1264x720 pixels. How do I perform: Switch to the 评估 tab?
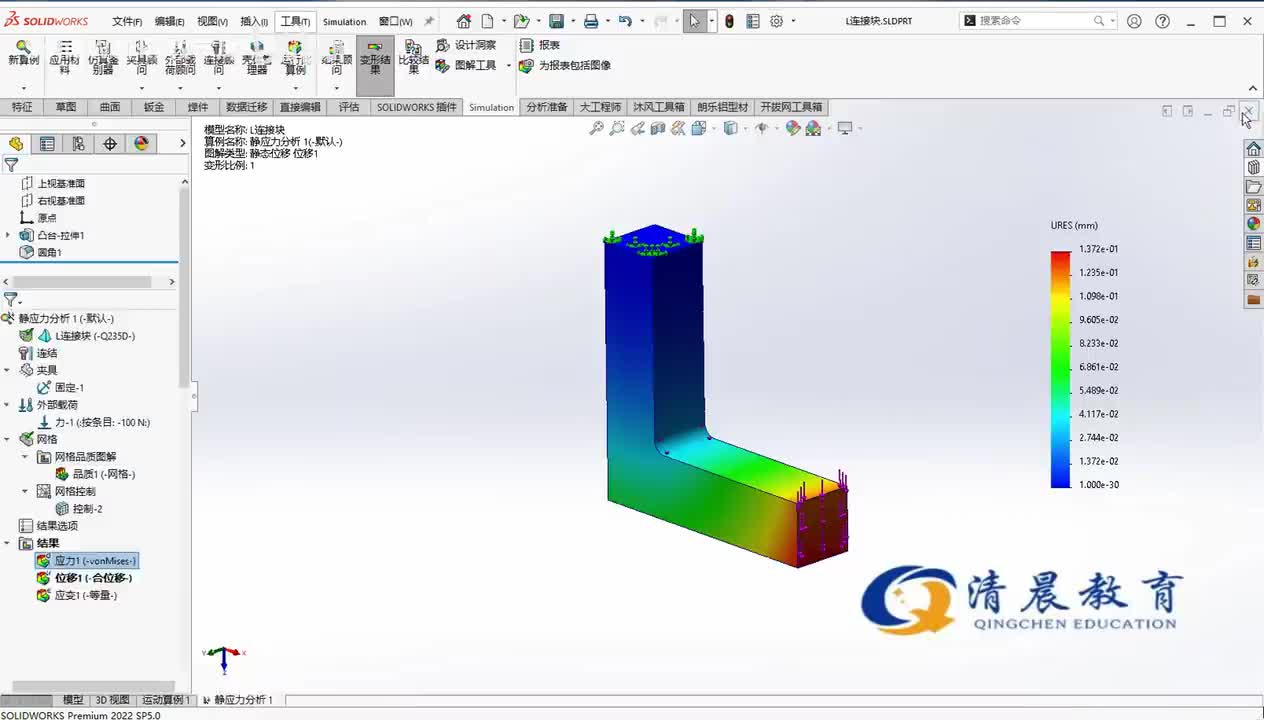(x=348, y=107)
